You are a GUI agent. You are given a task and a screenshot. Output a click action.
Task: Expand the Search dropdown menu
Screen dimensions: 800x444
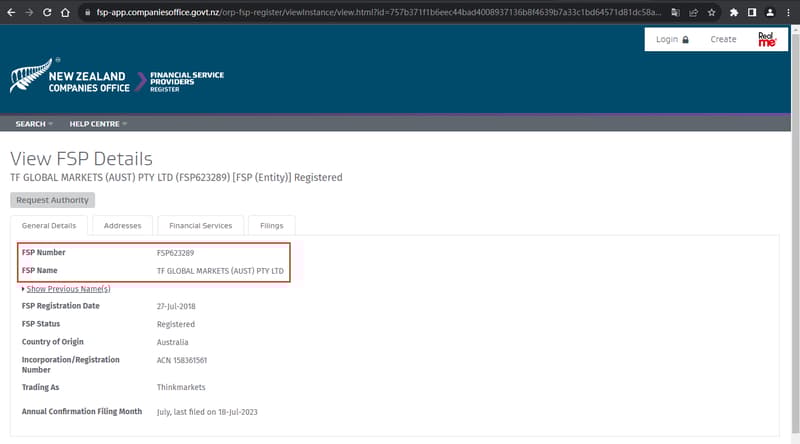coord(34,124)
